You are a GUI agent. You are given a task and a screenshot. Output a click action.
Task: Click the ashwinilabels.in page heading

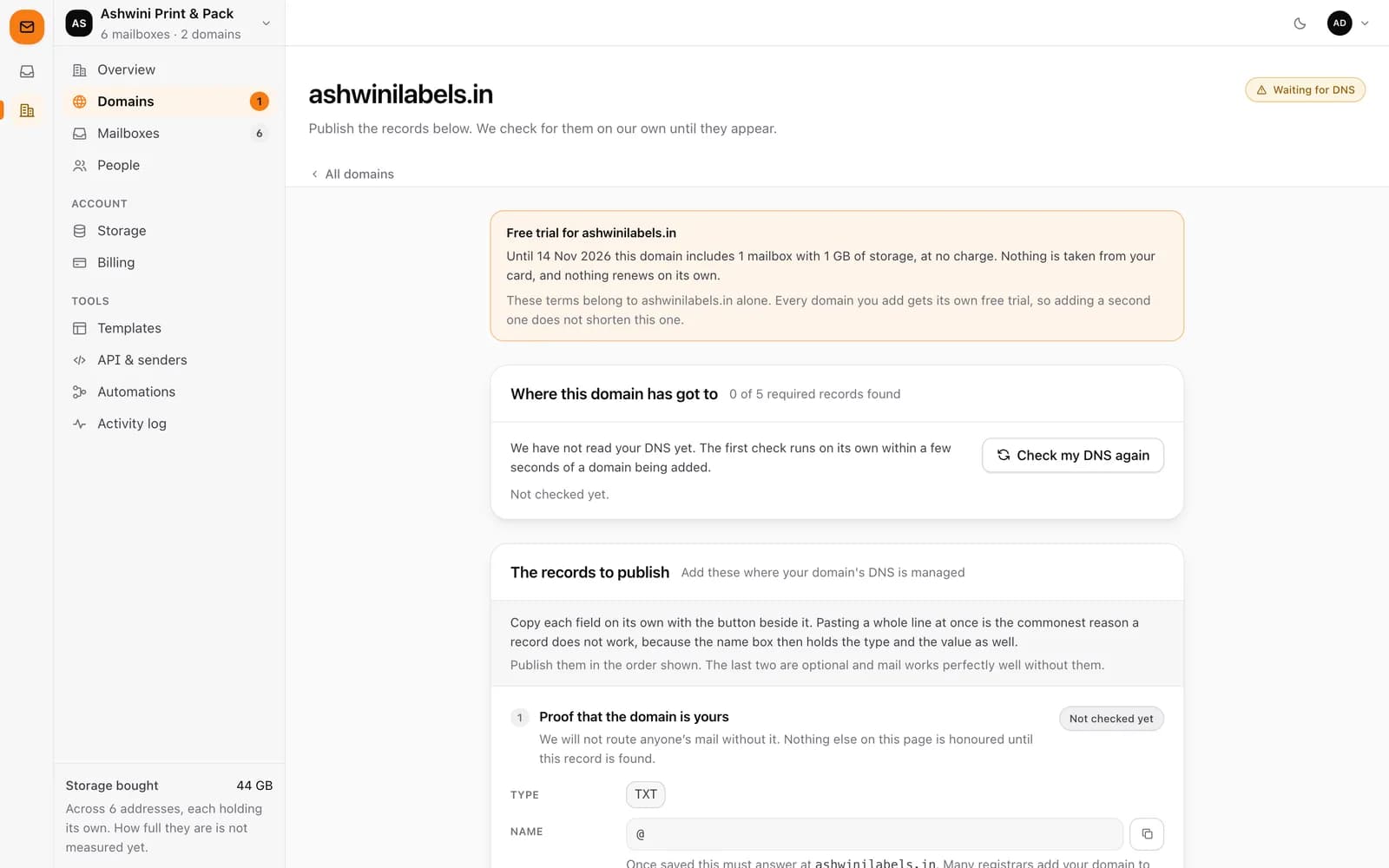401,94
